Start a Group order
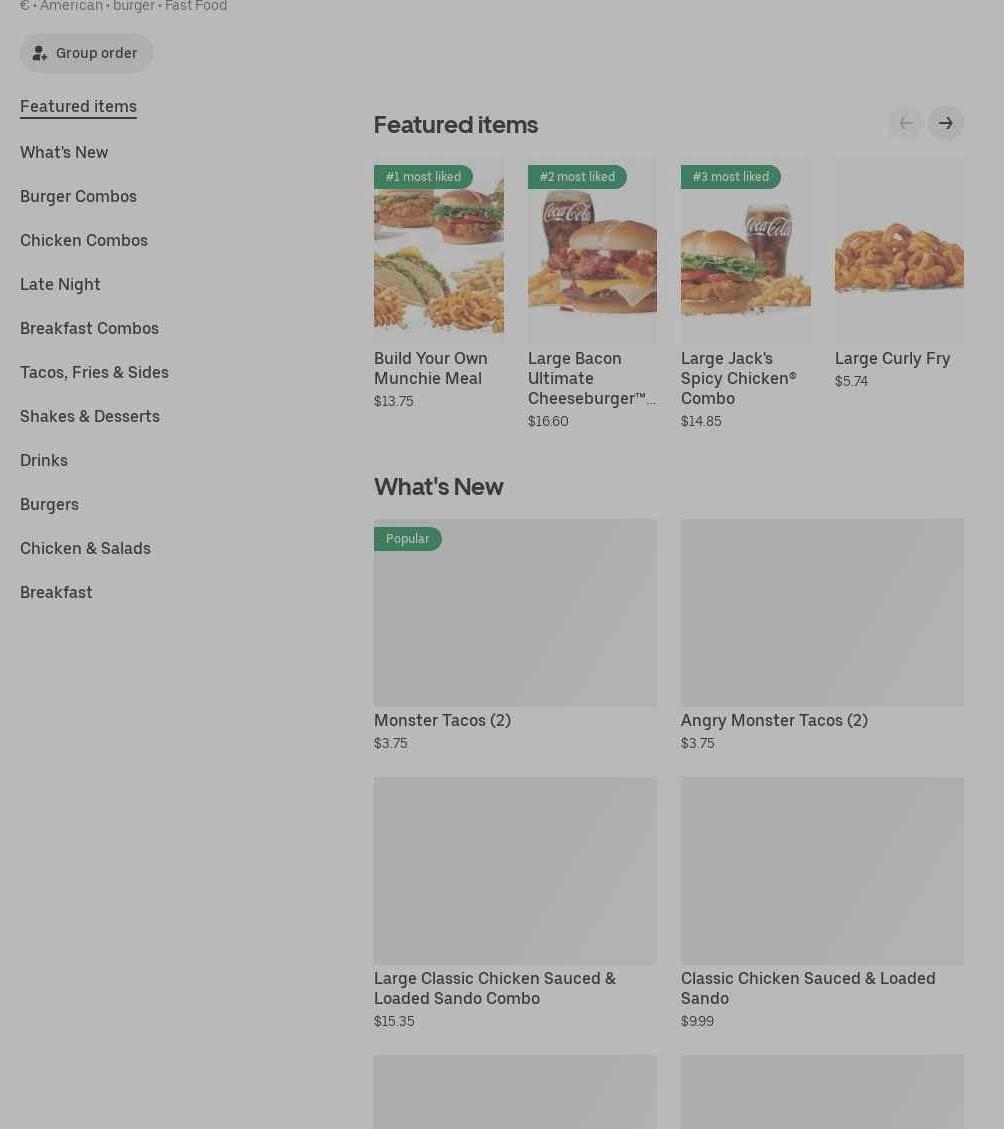The width and height of the screenshot is (1004, 1129). 86,53
